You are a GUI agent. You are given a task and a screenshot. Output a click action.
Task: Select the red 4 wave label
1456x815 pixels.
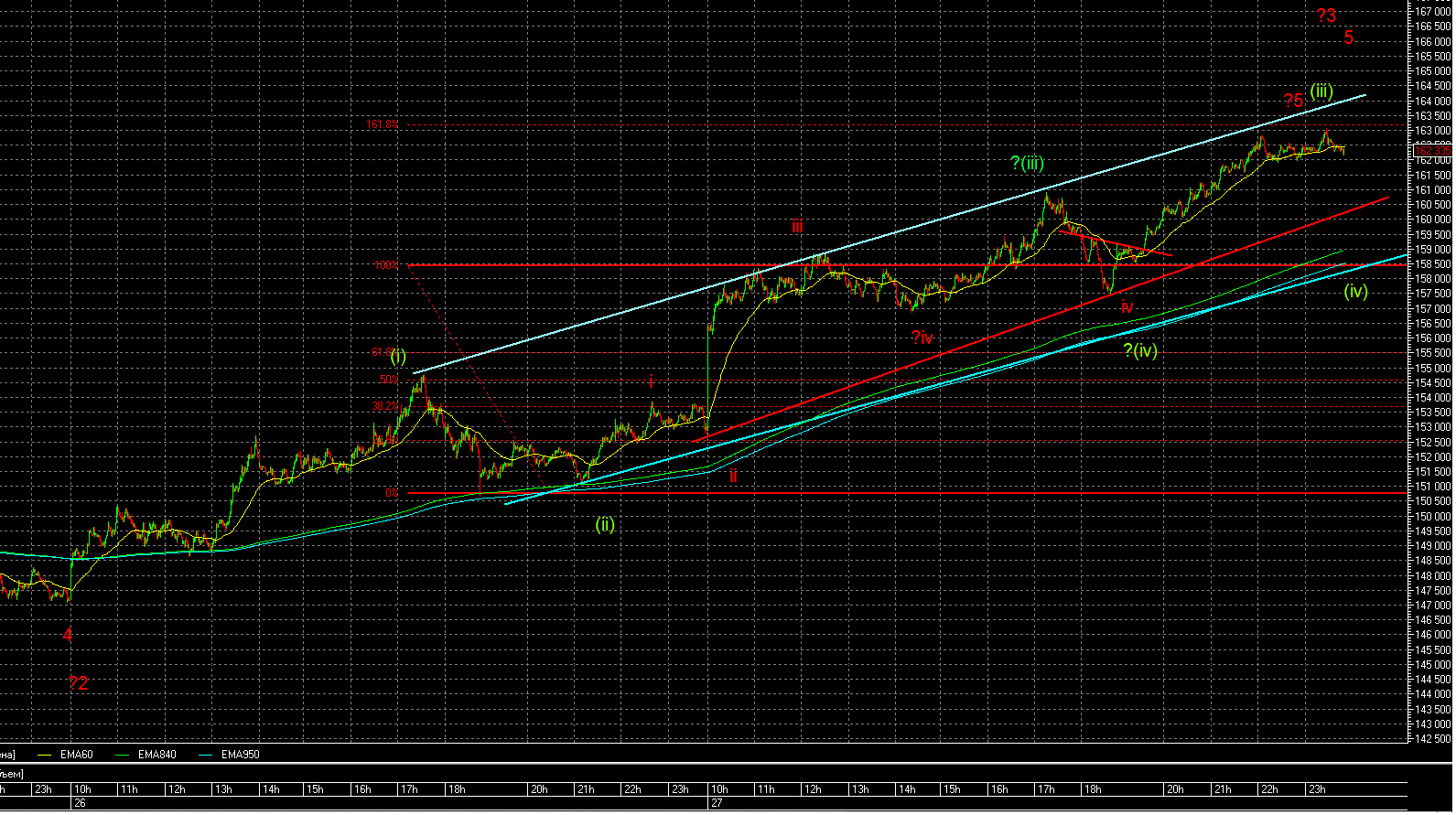click(68, 635)
